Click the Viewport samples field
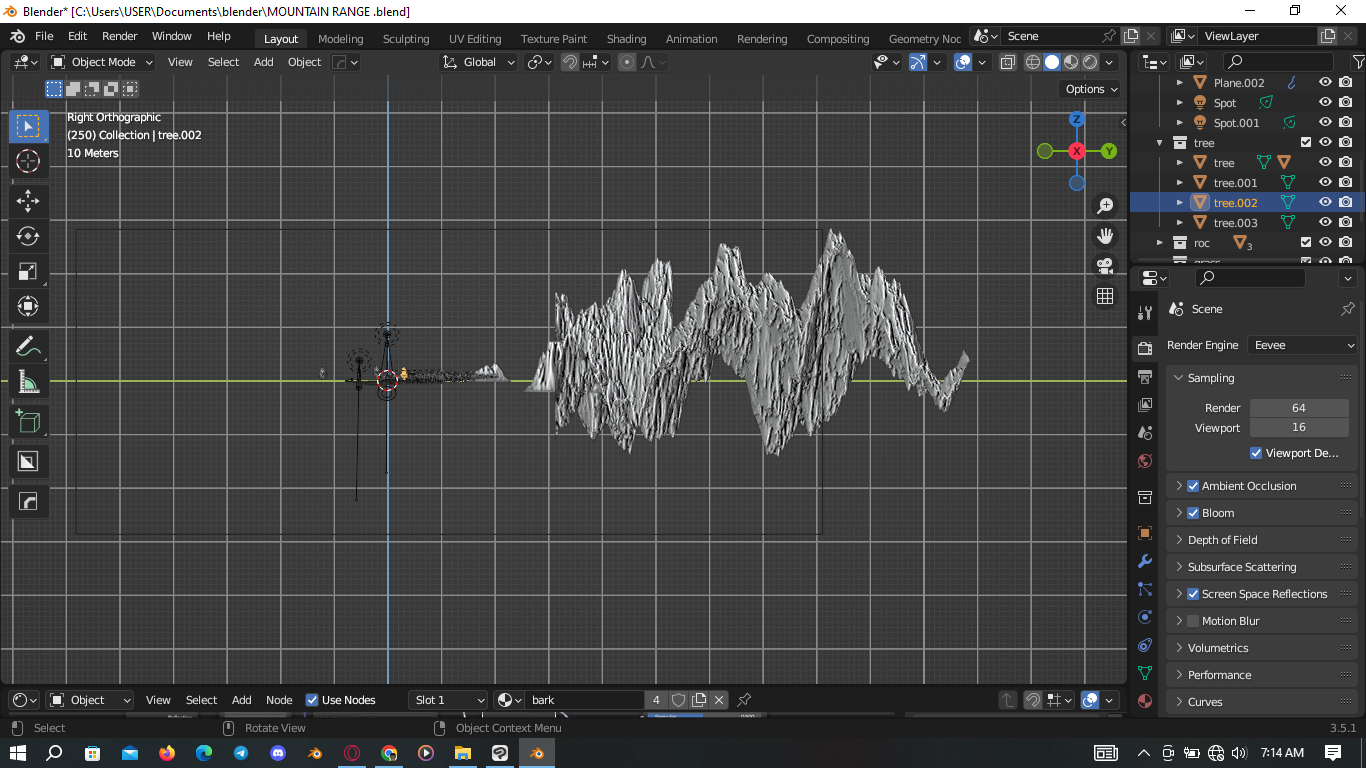 pyautogui.click(x=1299, y=428)
